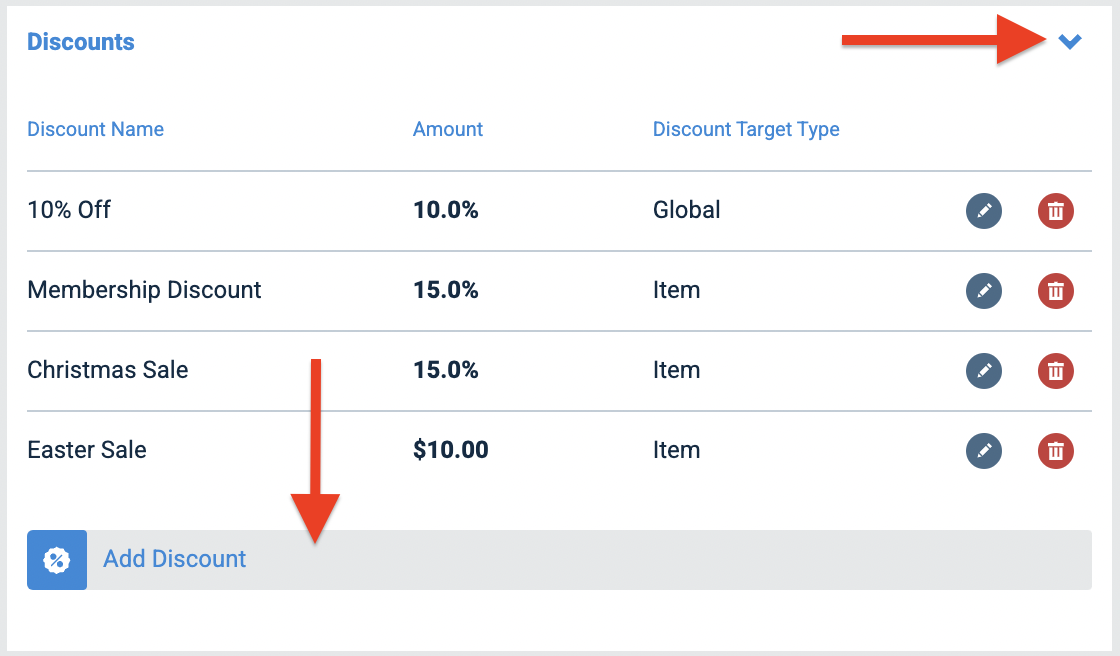Select the 10% Off discount row
The image size is (1120, 656).
click(68, 210)
